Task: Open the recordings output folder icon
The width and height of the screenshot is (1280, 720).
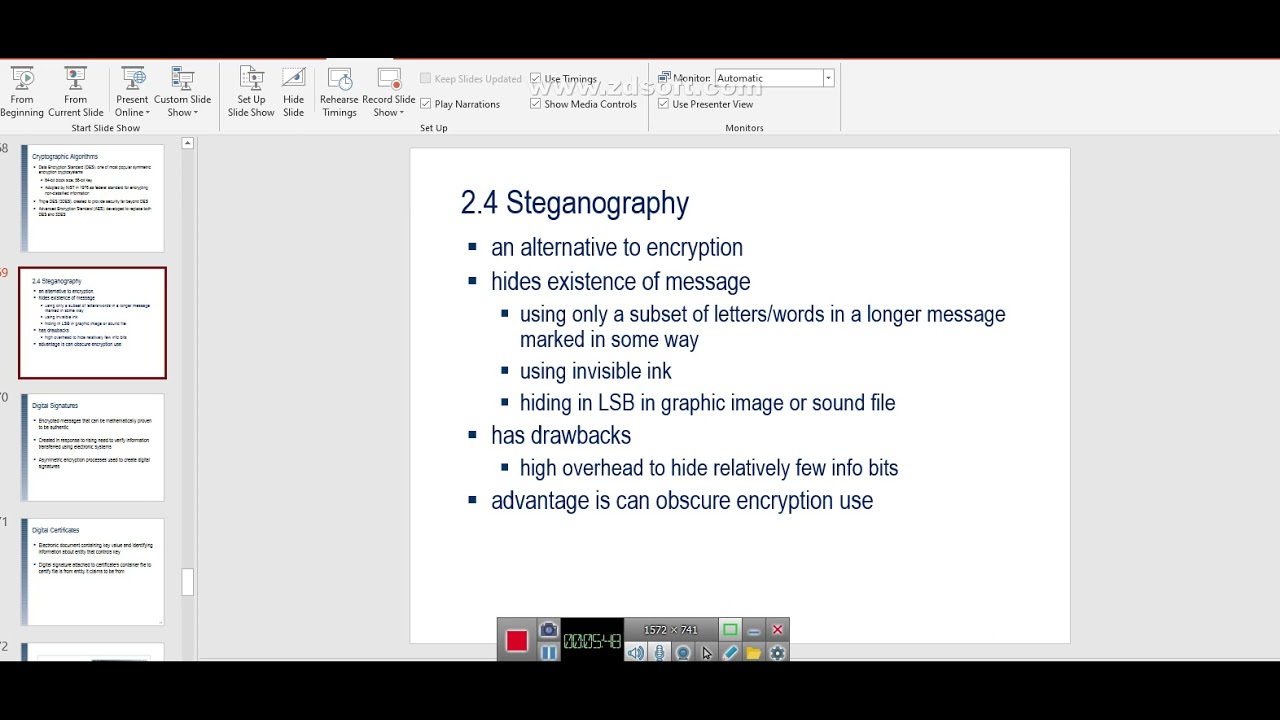Action: coord(753,652)
